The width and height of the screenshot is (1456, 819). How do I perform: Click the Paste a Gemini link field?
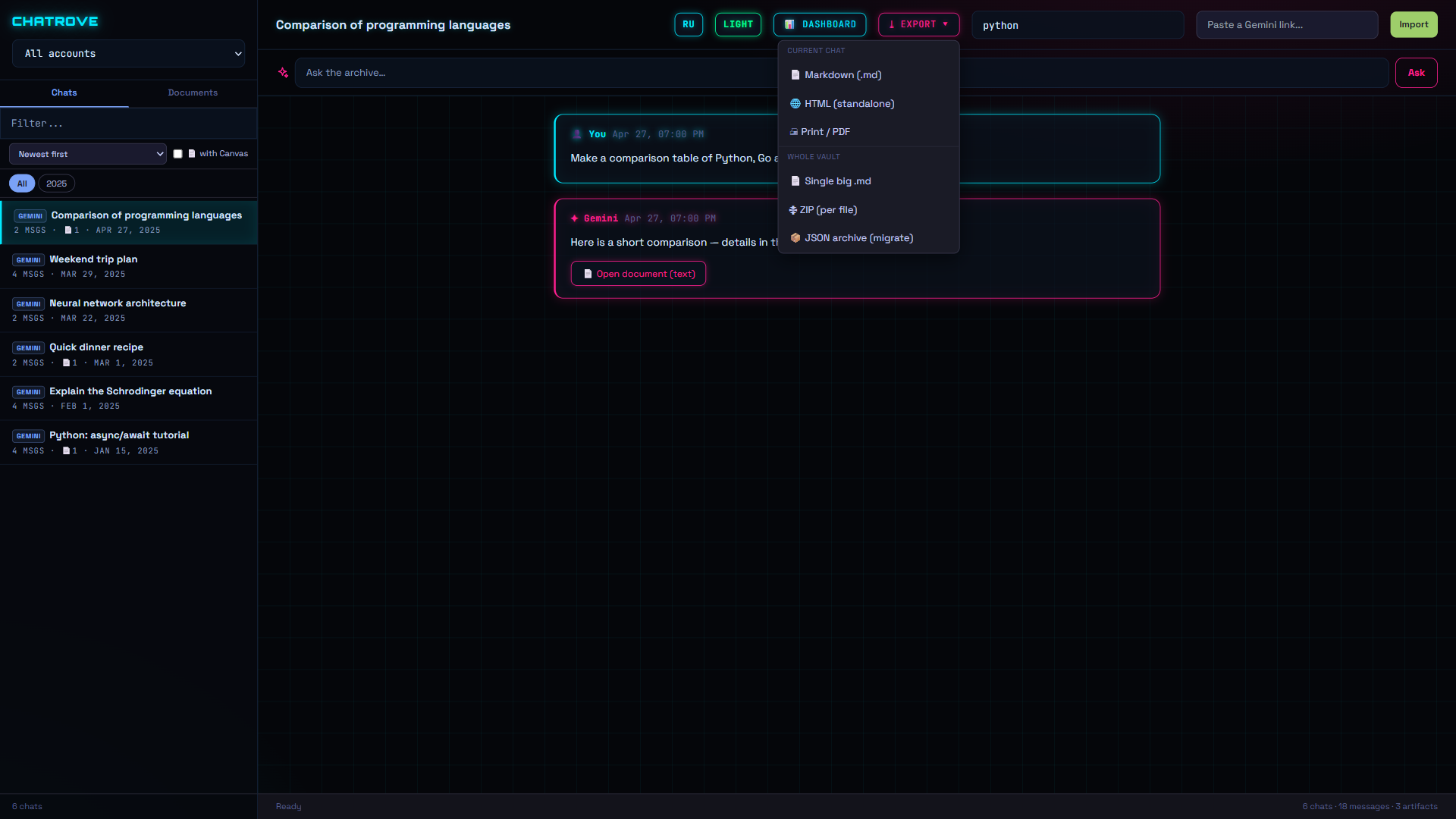pos(1287,25)
